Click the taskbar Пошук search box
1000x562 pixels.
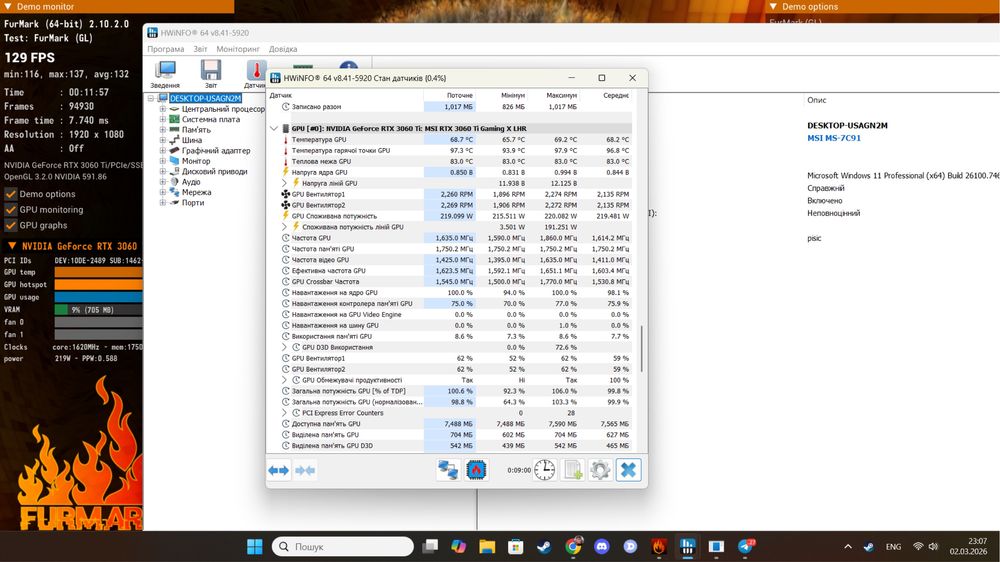click(342, 547)
